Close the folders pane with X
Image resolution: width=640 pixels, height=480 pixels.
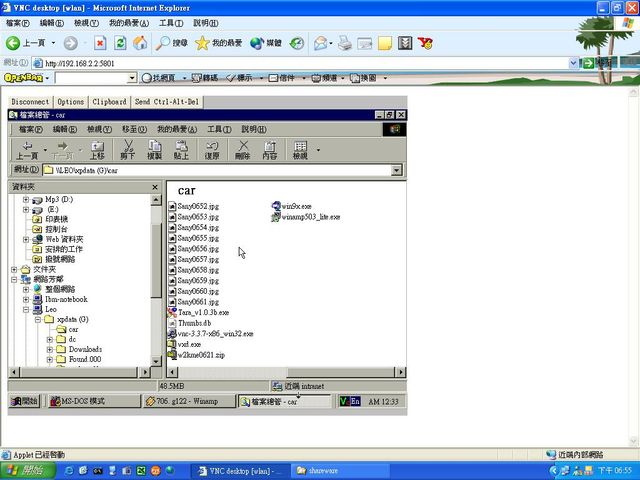tap(155, 187)
